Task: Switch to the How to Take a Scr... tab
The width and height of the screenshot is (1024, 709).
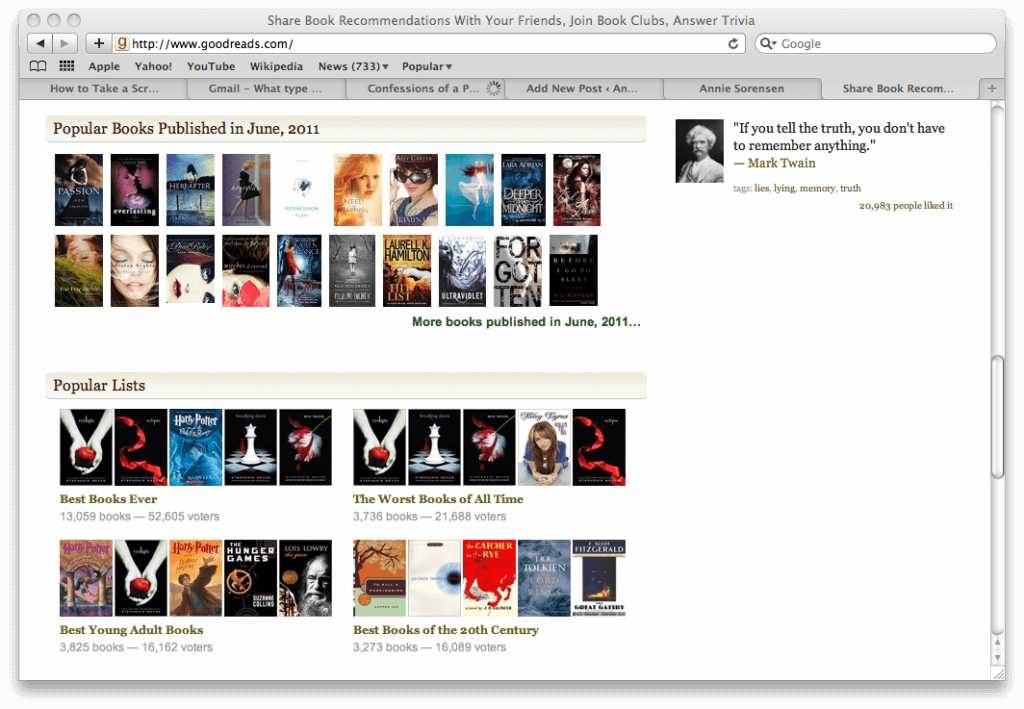Action: click(104, 88)
